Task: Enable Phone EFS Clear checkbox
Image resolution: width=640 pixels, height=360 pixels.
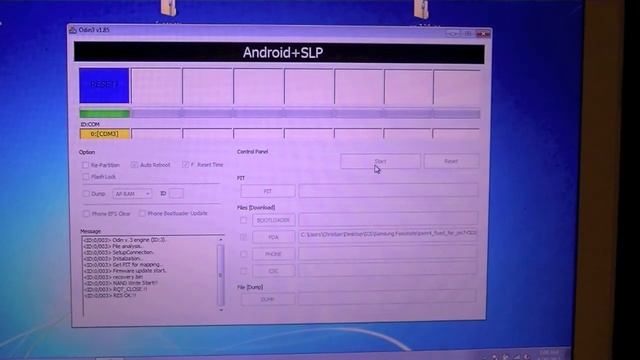Action: click(86, 213)
